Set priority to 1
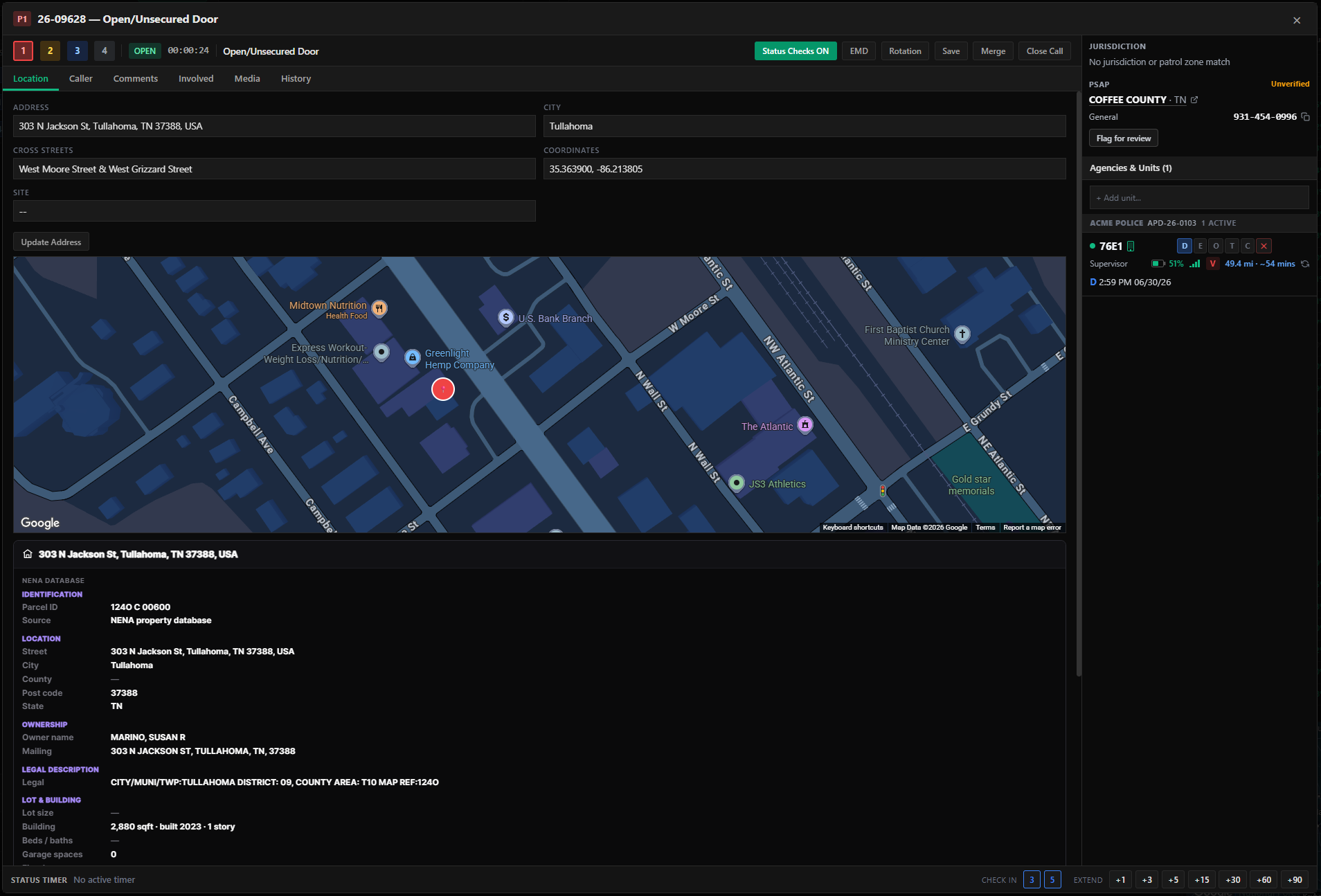This screenshot has width=1321, height=896. [23, 51]
